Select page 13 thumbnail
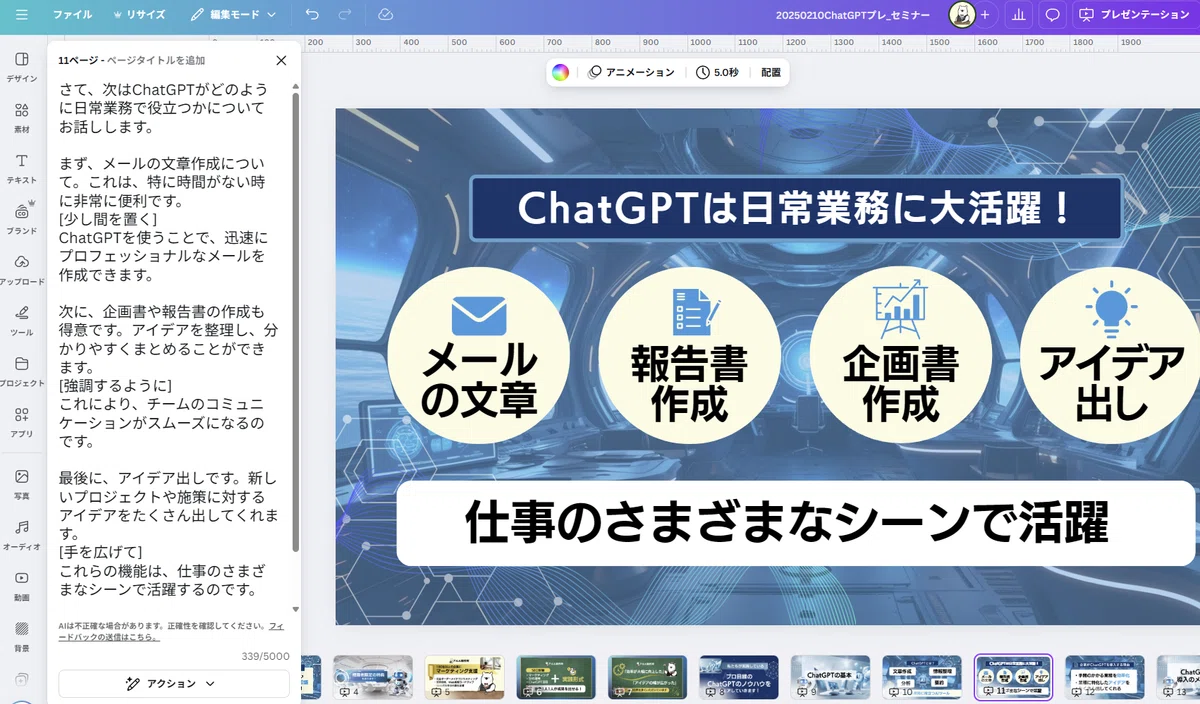Viewport: 1200px width, 704px height. (x=1178, y=677)
